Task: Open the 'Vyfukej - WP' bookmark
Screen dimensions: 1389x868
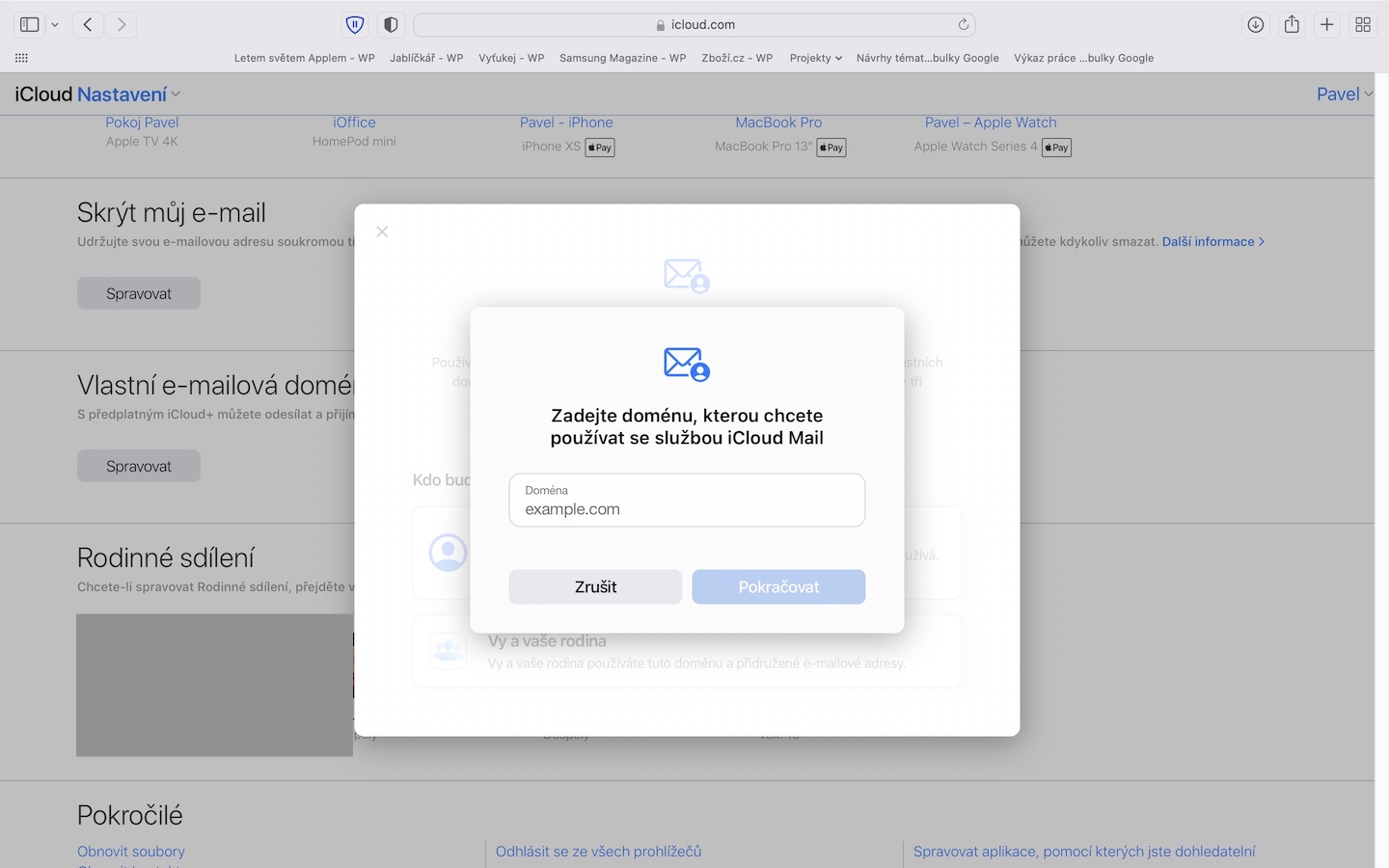Action: (511, 58)
